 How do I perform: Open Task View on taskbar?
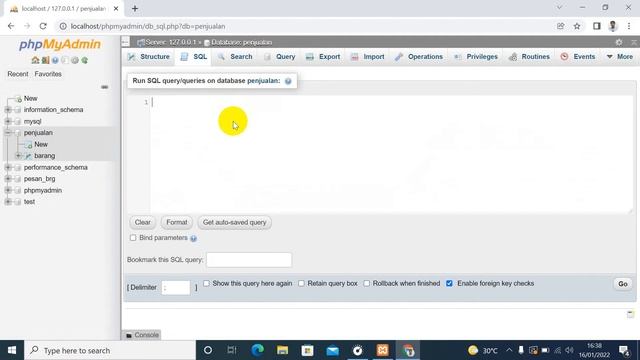click(232, 350)
